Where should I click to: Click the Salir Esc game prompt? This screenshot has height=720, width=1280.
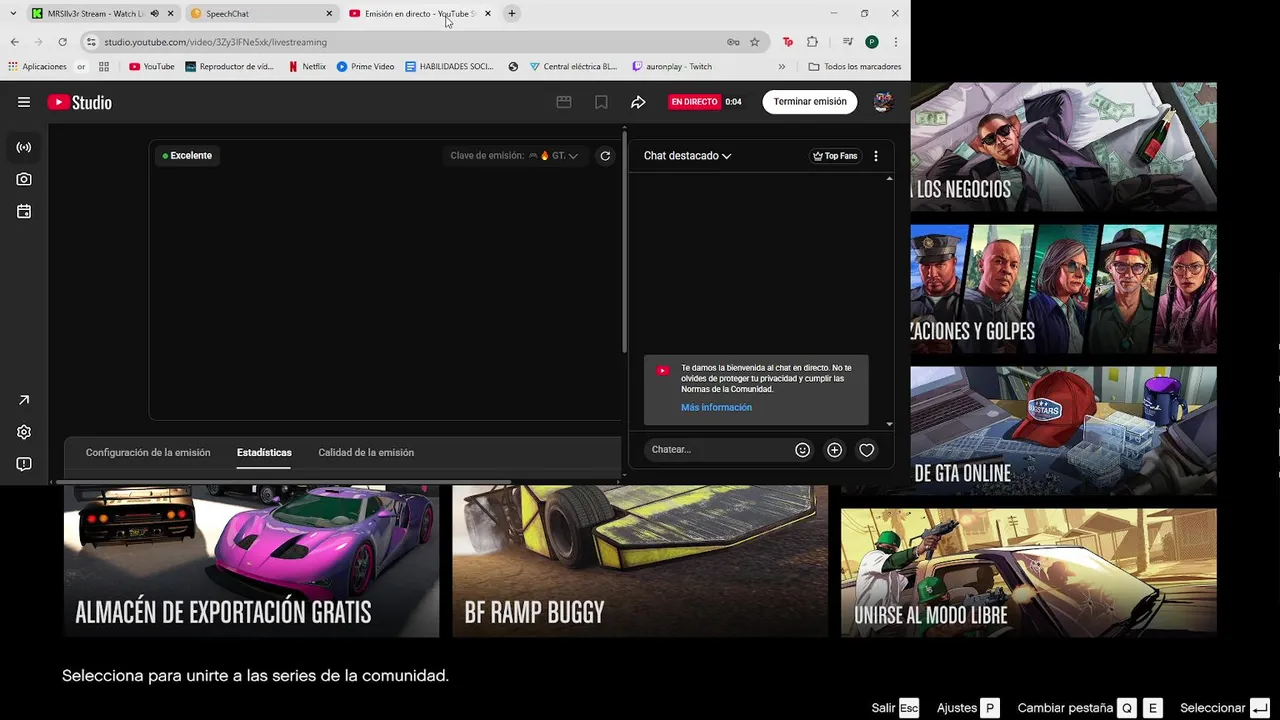[895, 708]
